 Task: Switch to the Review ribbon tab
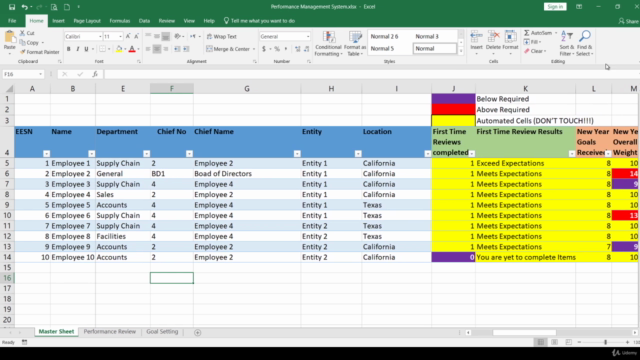[167, 21]
